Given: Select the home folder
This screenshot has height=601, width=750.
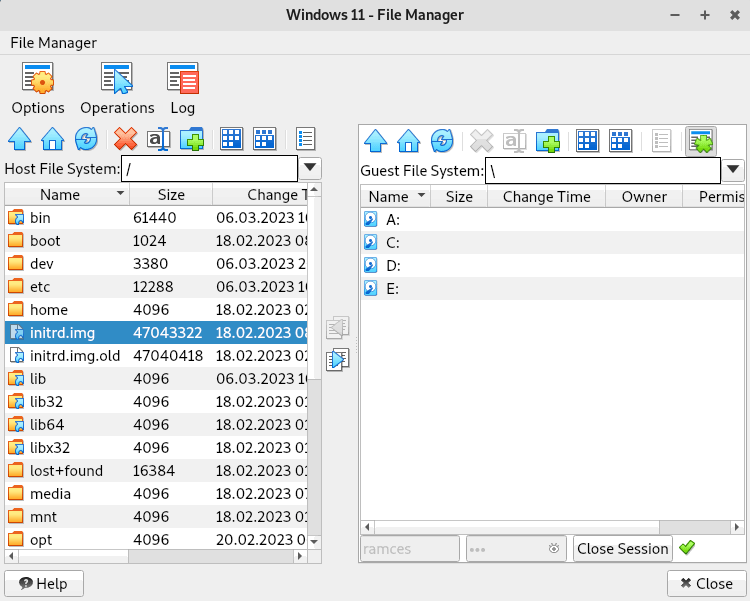Looking at the screenshot, I should [x=156, y=310].
